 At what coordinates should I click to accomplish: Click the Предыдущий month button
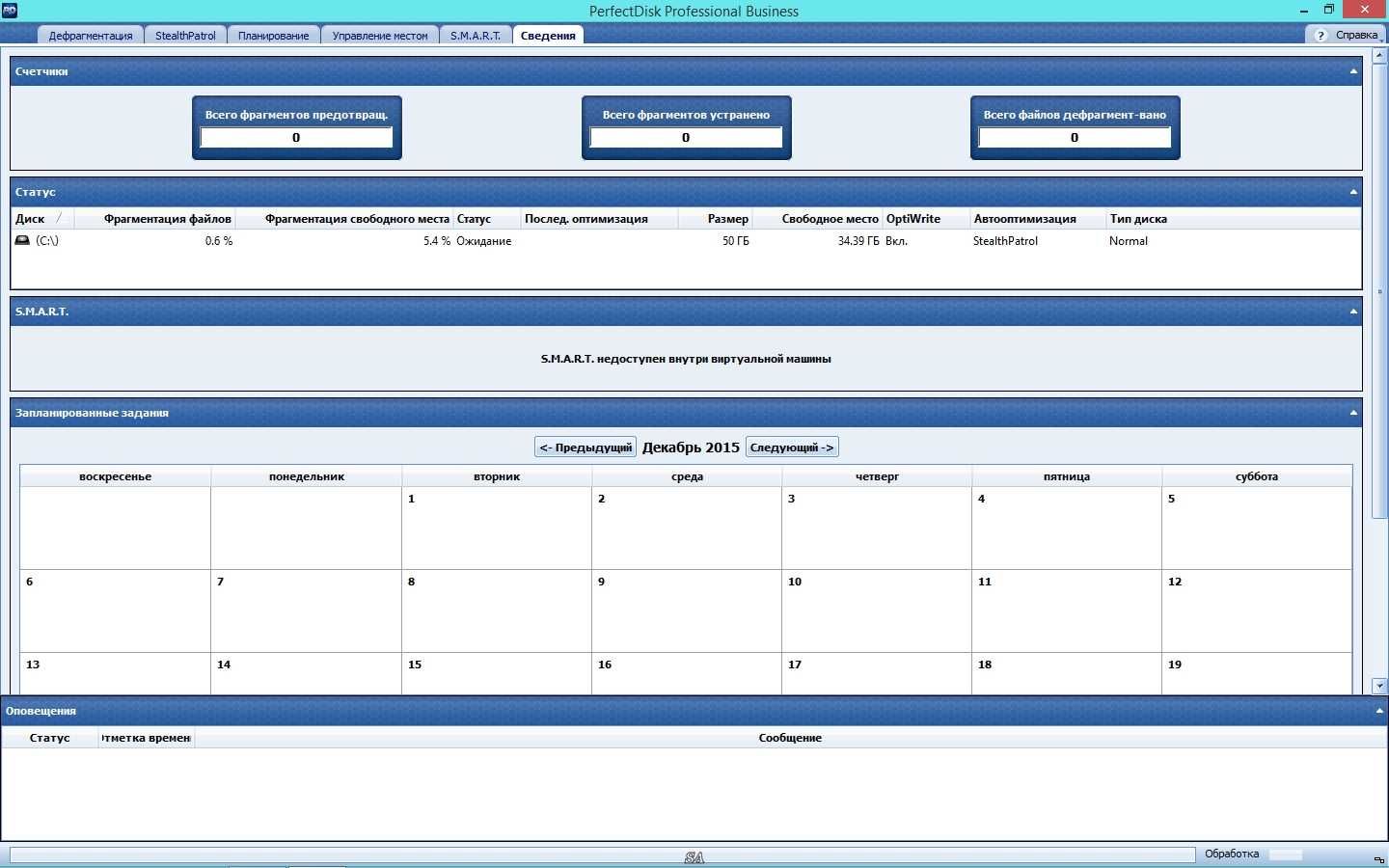(x=586, y=448)
